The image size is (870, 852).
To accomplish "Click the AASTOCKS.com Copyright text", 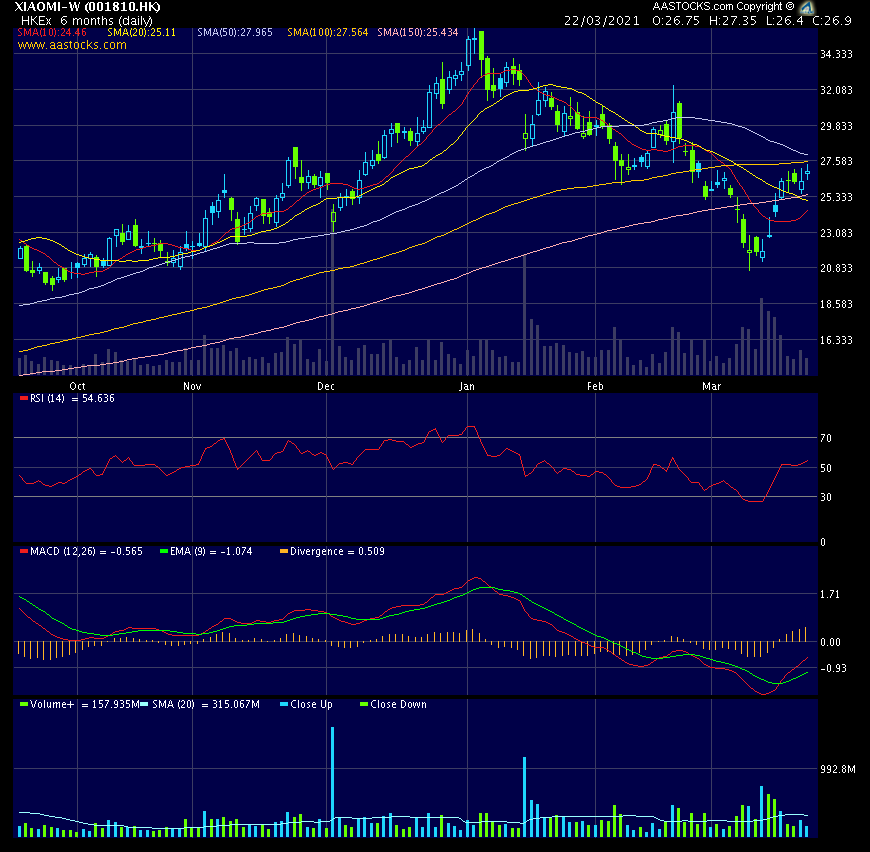I will pyautogui.click(x=724, y=7).
